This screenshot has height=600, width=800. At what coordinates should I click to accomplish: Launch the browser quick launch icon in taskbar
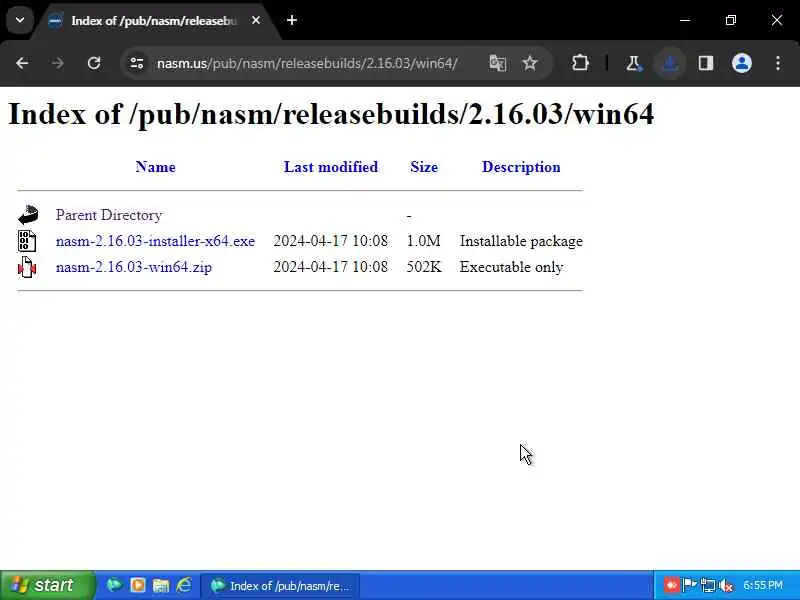(114, 585)
